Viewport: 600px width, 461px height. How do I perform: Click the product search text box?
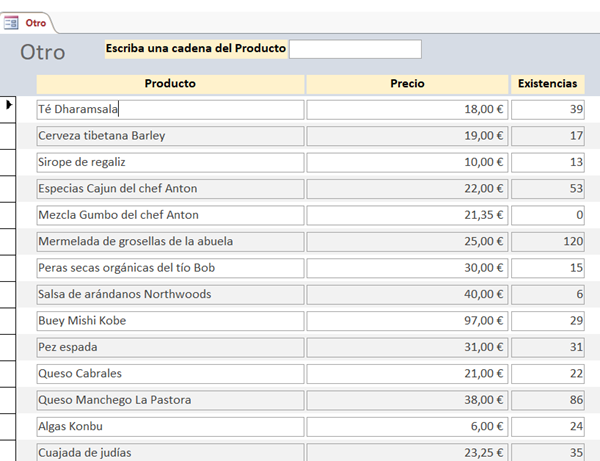tap(355, 49)
